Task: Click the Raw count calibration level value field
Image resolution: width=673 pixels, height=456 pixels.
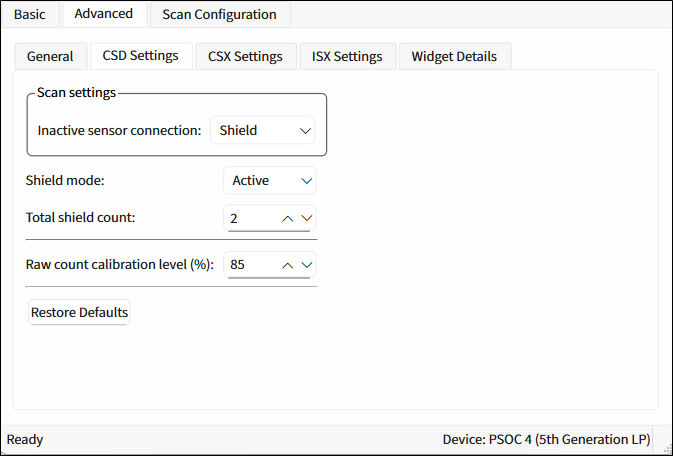Action: point(250,265)
